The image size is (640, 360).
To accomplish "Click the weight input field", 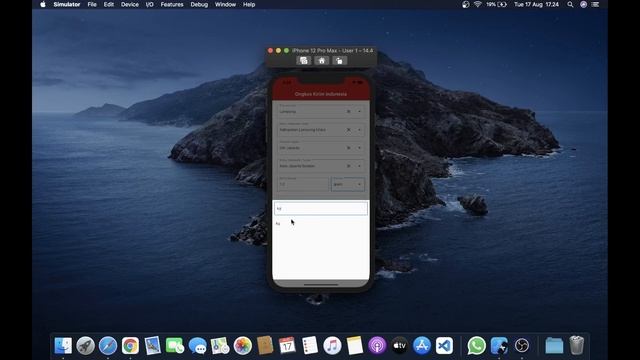I will point(303,184).
